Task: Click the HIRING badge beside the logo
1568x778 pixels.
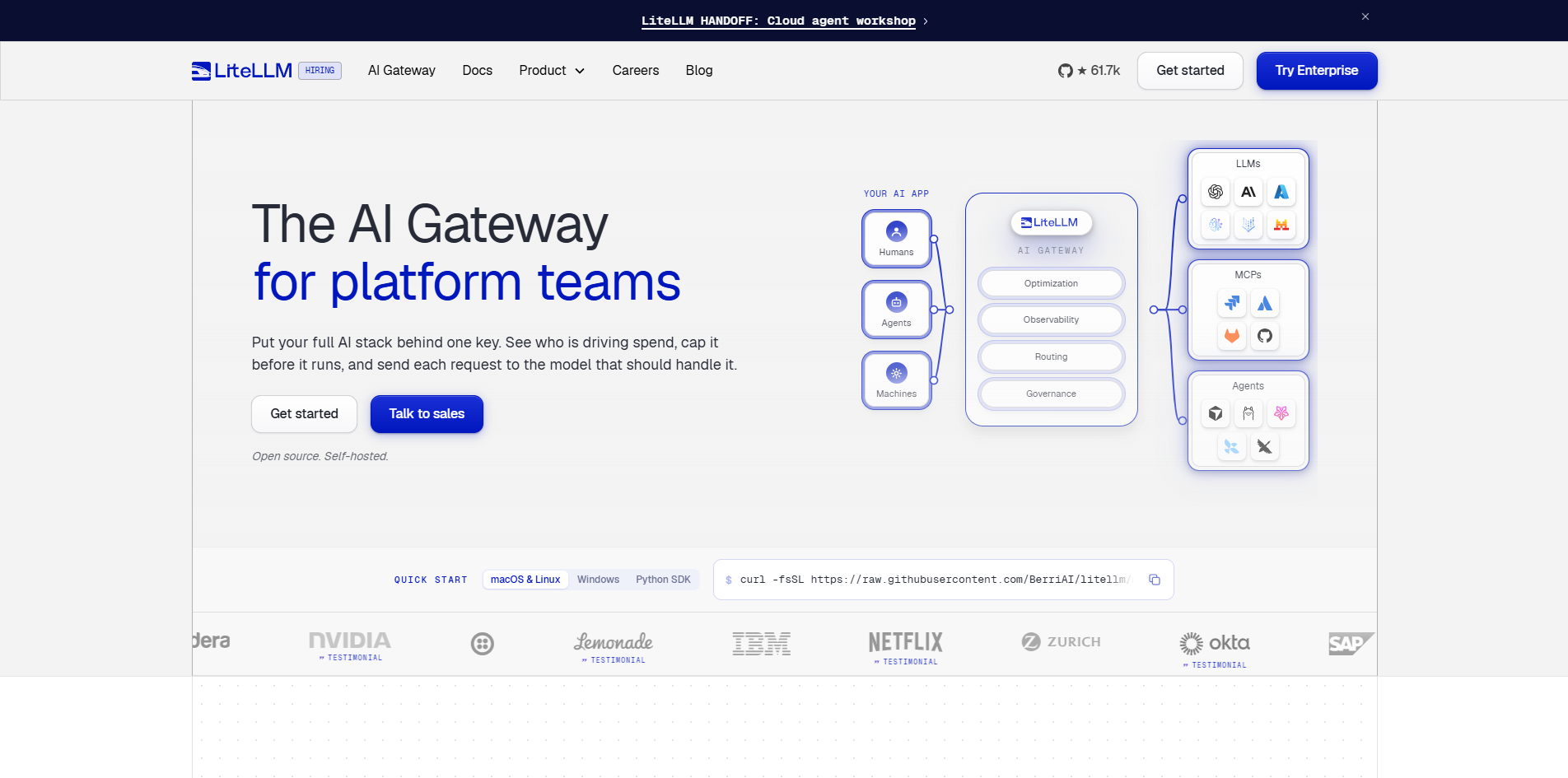Action: (320, 71)
